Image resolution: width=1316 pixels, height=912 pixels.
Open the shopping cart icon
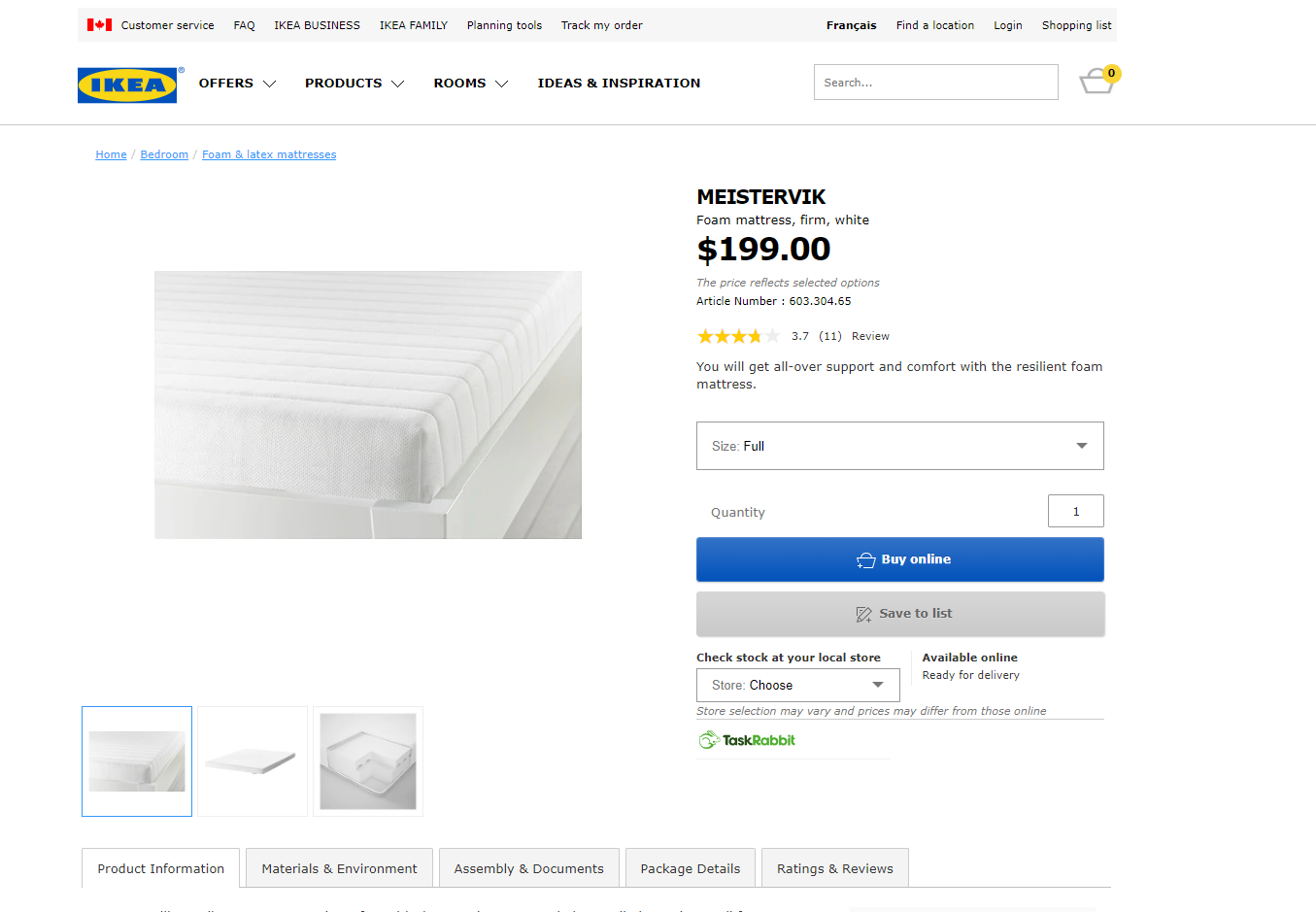1097,82
